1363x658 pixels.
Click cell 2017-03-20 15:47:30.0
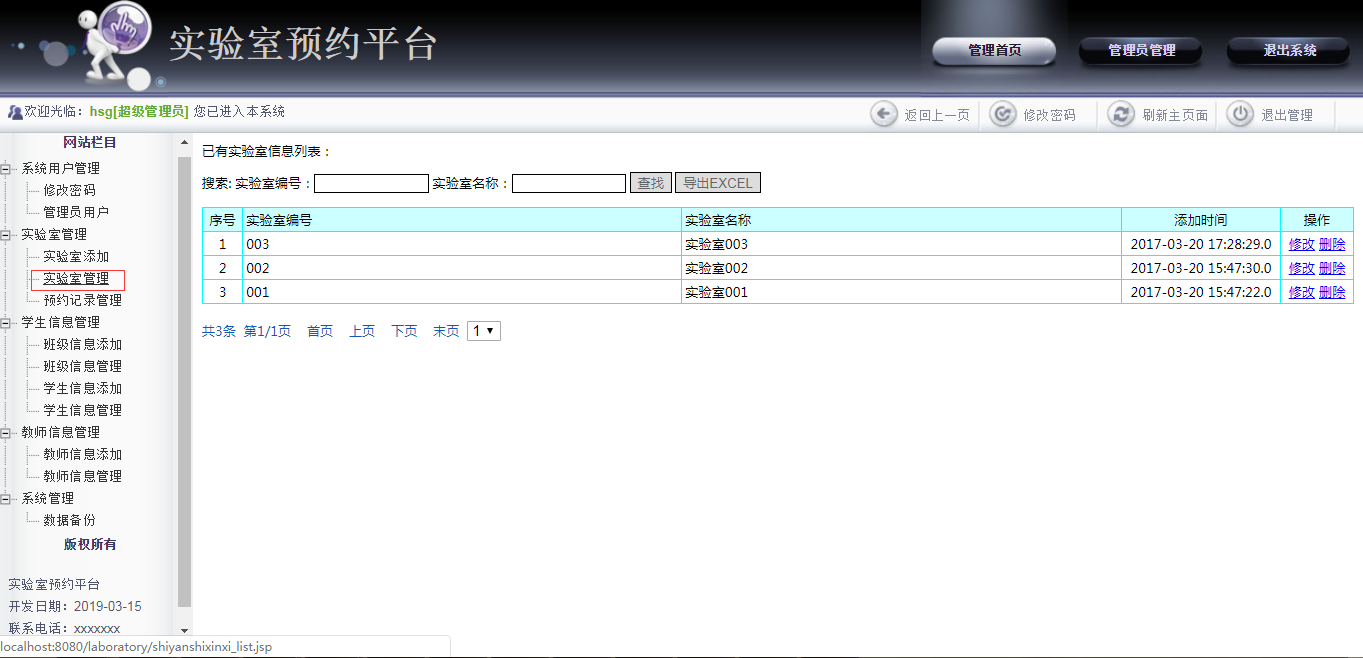[x=1201, y=268]
